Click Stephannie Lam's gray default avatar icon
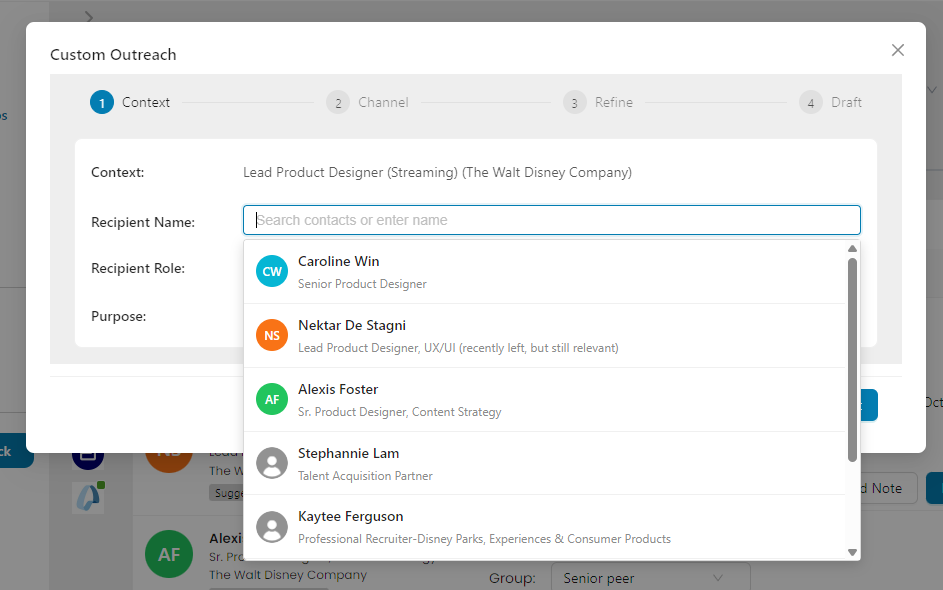 coord(272,463)
